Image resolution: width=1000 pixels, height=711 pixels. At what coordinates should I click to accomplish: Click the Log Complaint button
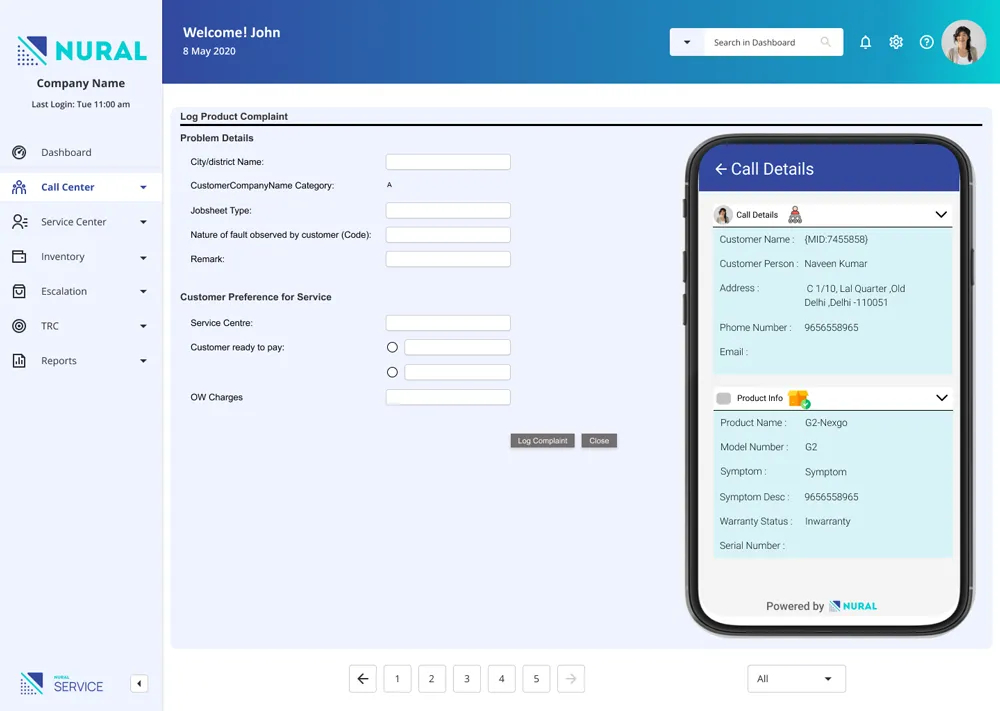coord(541,440)
